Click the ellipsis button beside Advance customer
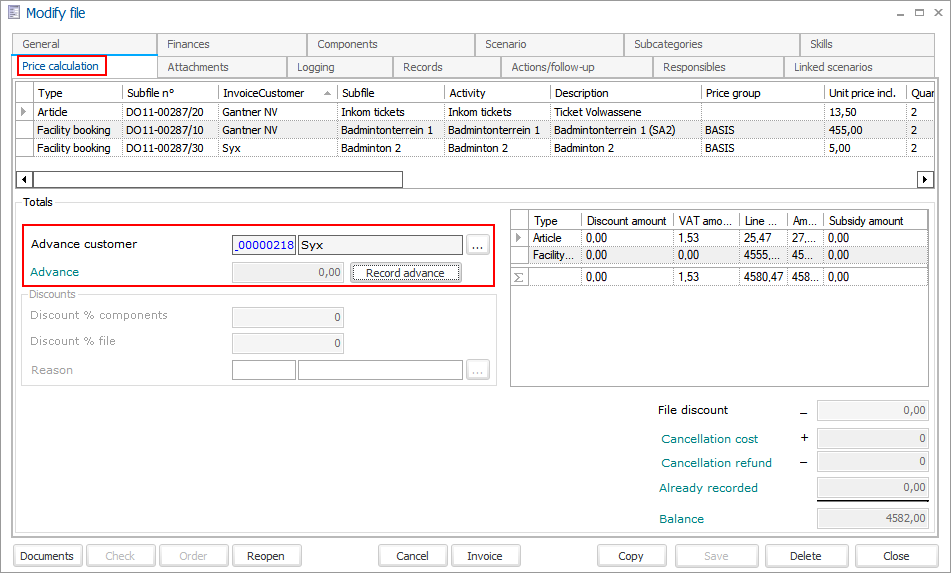The width and height of the screenshot is (951, 573). pos(478,245)
